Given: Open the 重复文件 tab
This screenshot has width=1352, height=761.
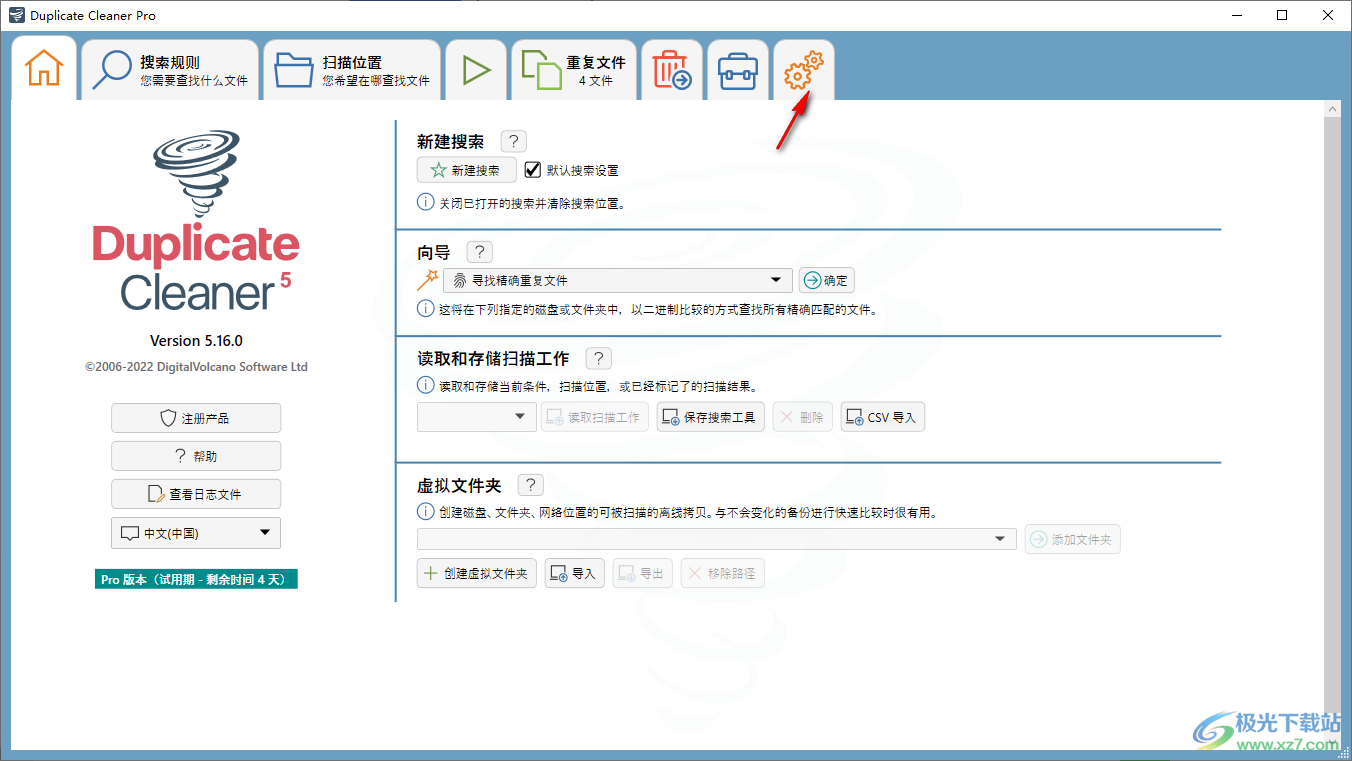Looking at the screenshot, I should [x=574, y=70].
